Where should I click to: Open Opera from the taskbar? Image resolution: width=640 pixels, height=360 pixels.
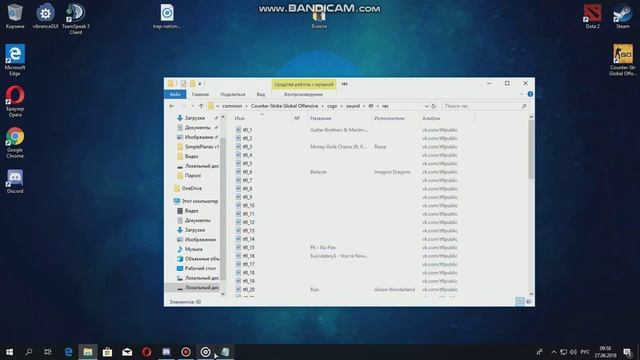coord(147,352)
